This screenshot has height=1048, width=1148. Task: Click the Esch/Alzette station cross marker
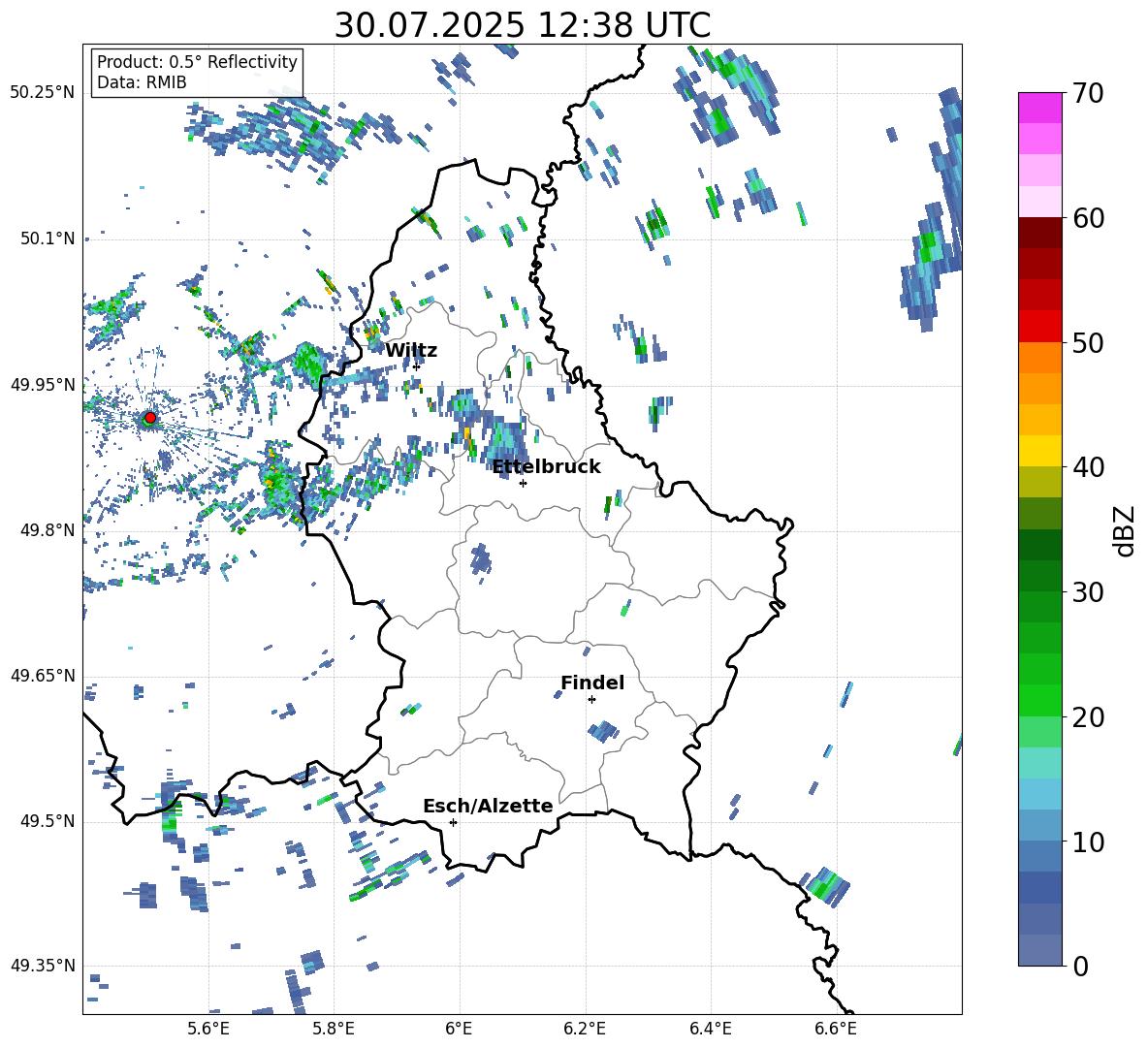[453, 822]
